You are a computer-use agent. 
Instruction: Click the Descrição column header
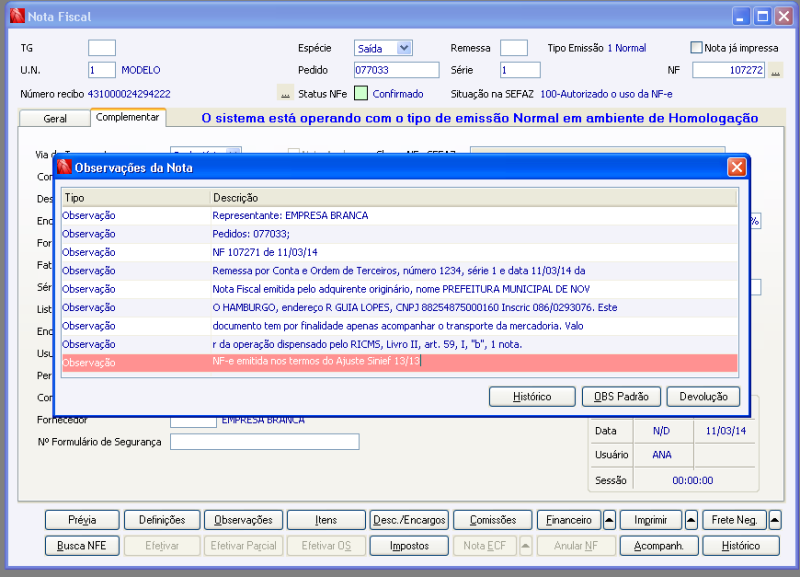click(x=473, y=197)
